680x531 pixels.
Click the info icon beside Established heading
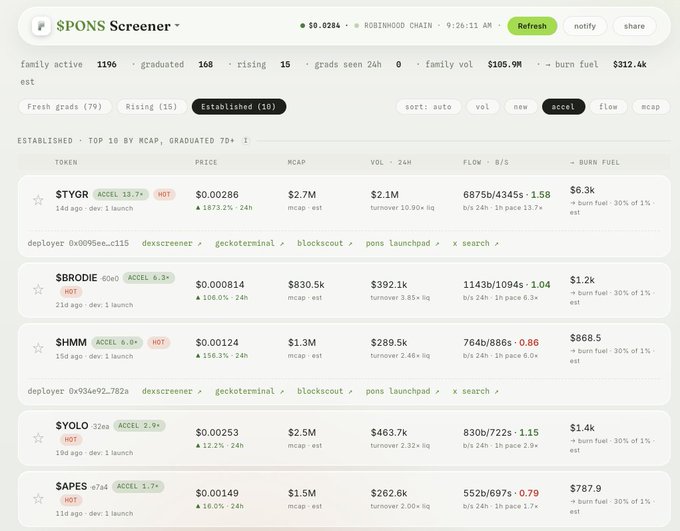click(245, 141)
